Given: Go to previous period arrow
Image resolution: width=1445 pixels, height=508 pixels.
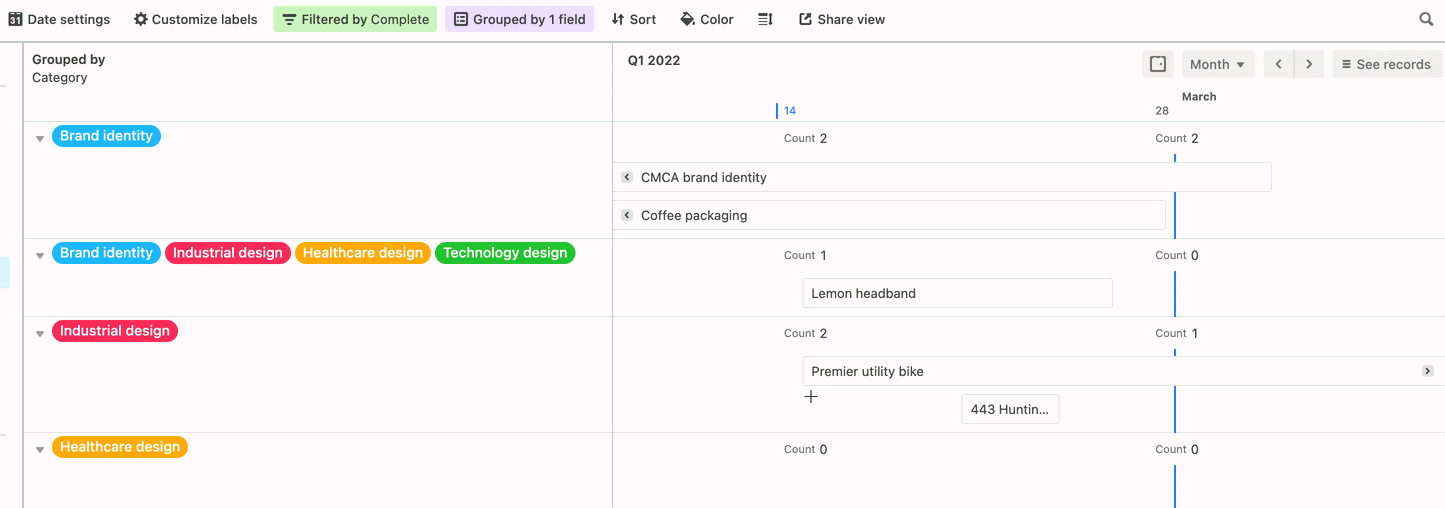Looking at the screenshot, I should (x=1279, y=64).
